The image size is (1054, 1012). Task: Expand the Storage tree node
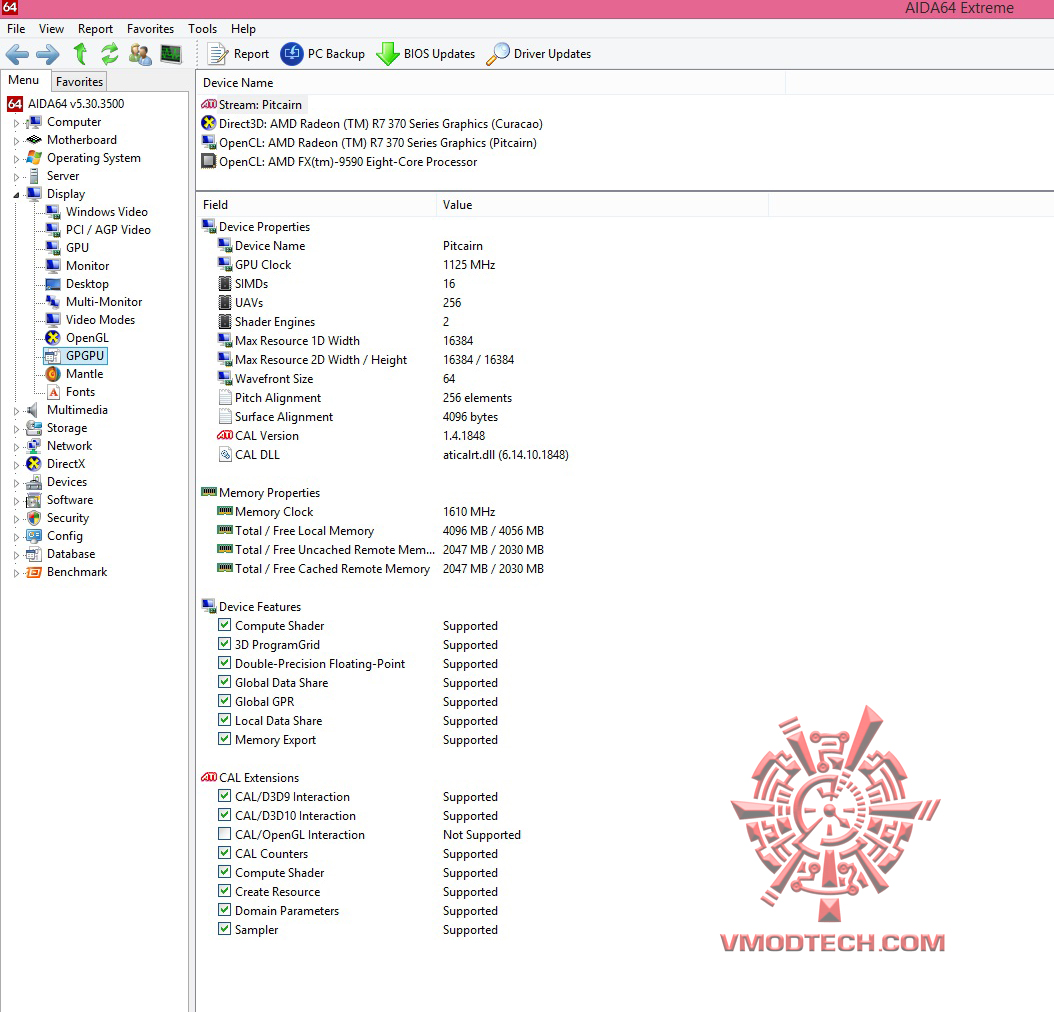pos(16,429)
